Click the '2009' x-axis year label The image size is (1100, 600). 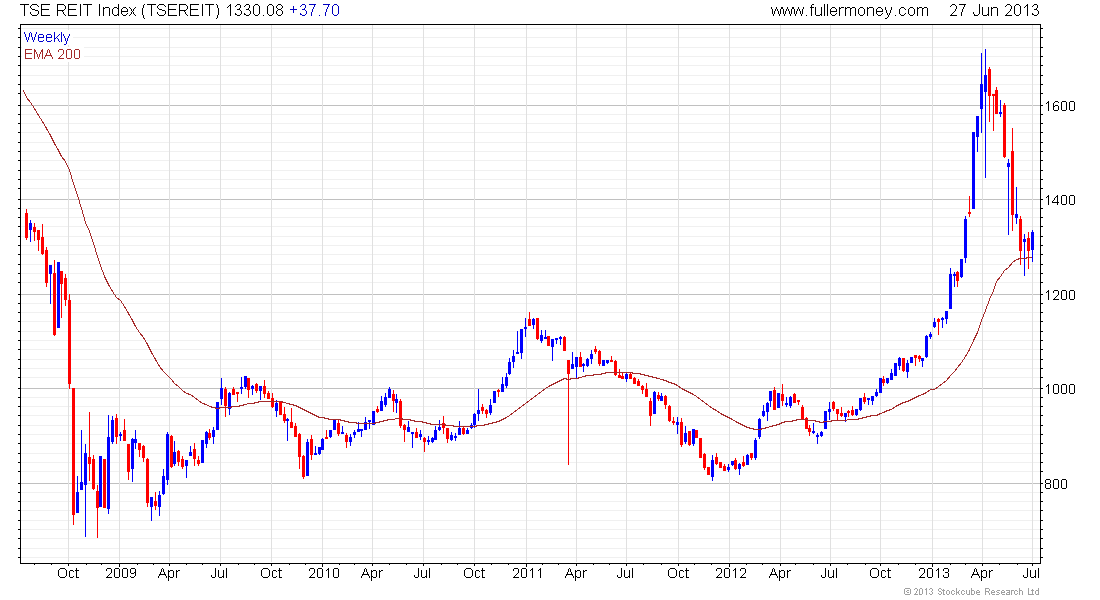[121, 573]
